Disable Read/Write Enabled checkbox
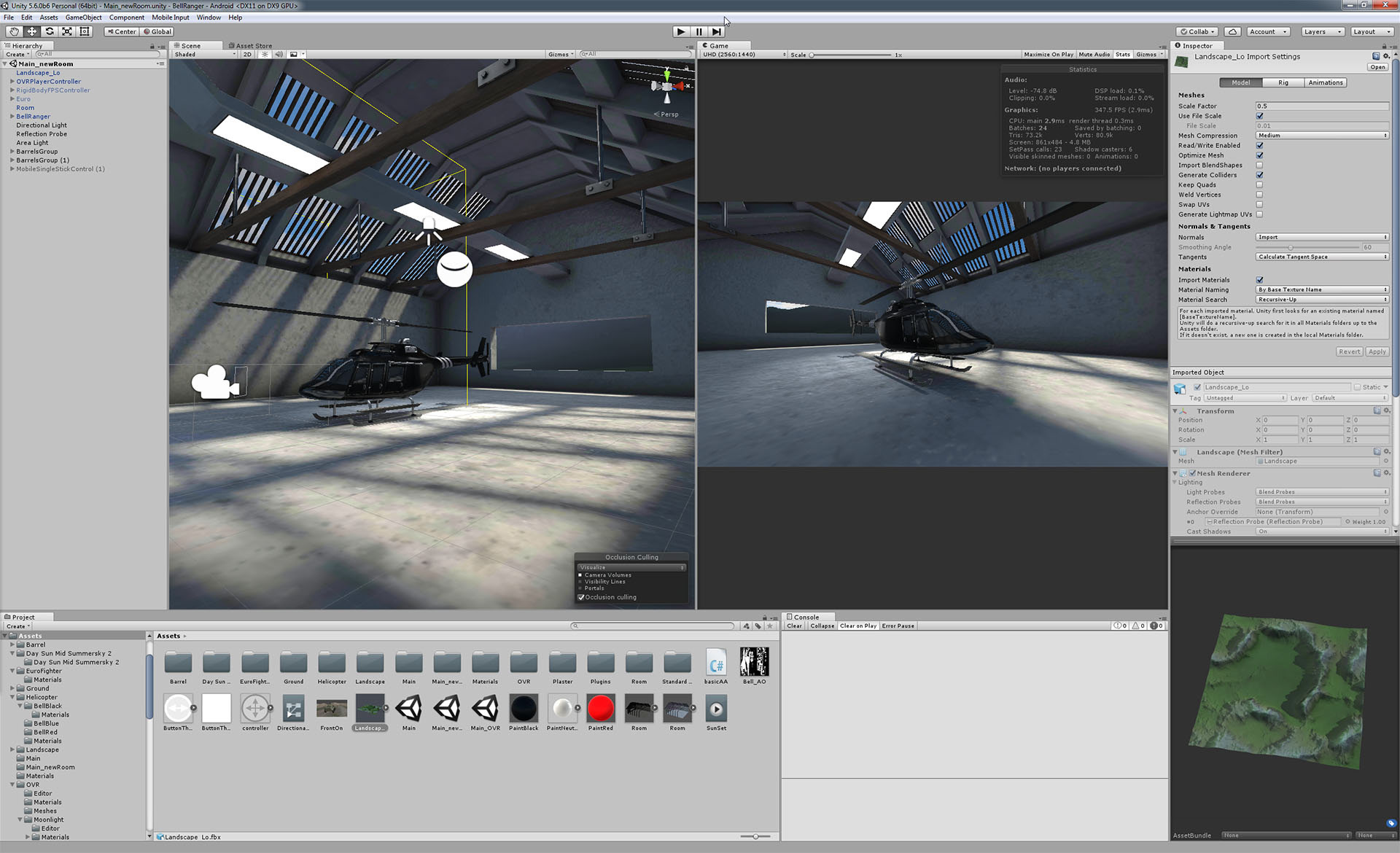The image size is (1400, 853). tap(1259, 146)
